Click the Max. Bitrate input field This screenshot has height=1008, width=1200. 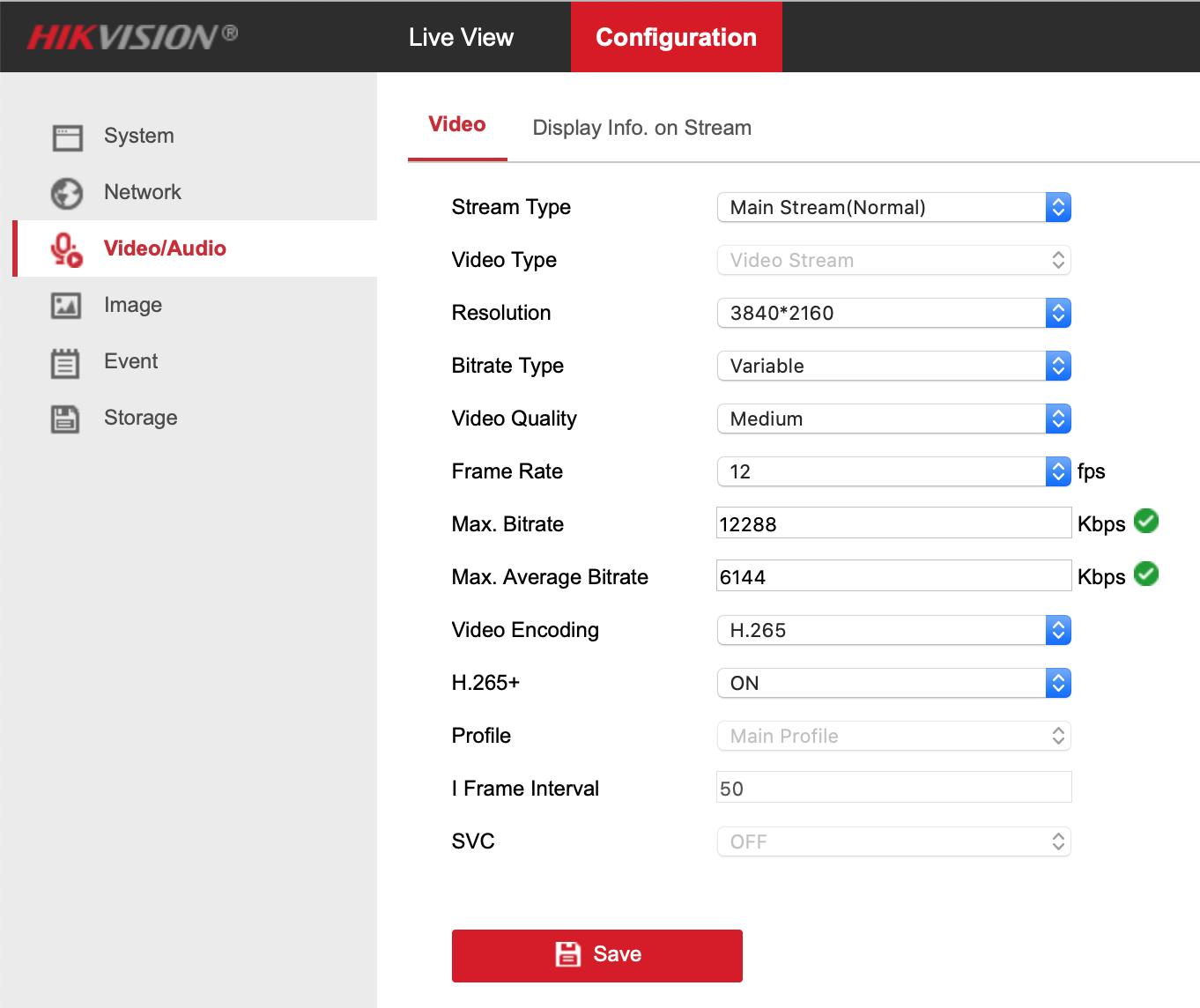893,523
